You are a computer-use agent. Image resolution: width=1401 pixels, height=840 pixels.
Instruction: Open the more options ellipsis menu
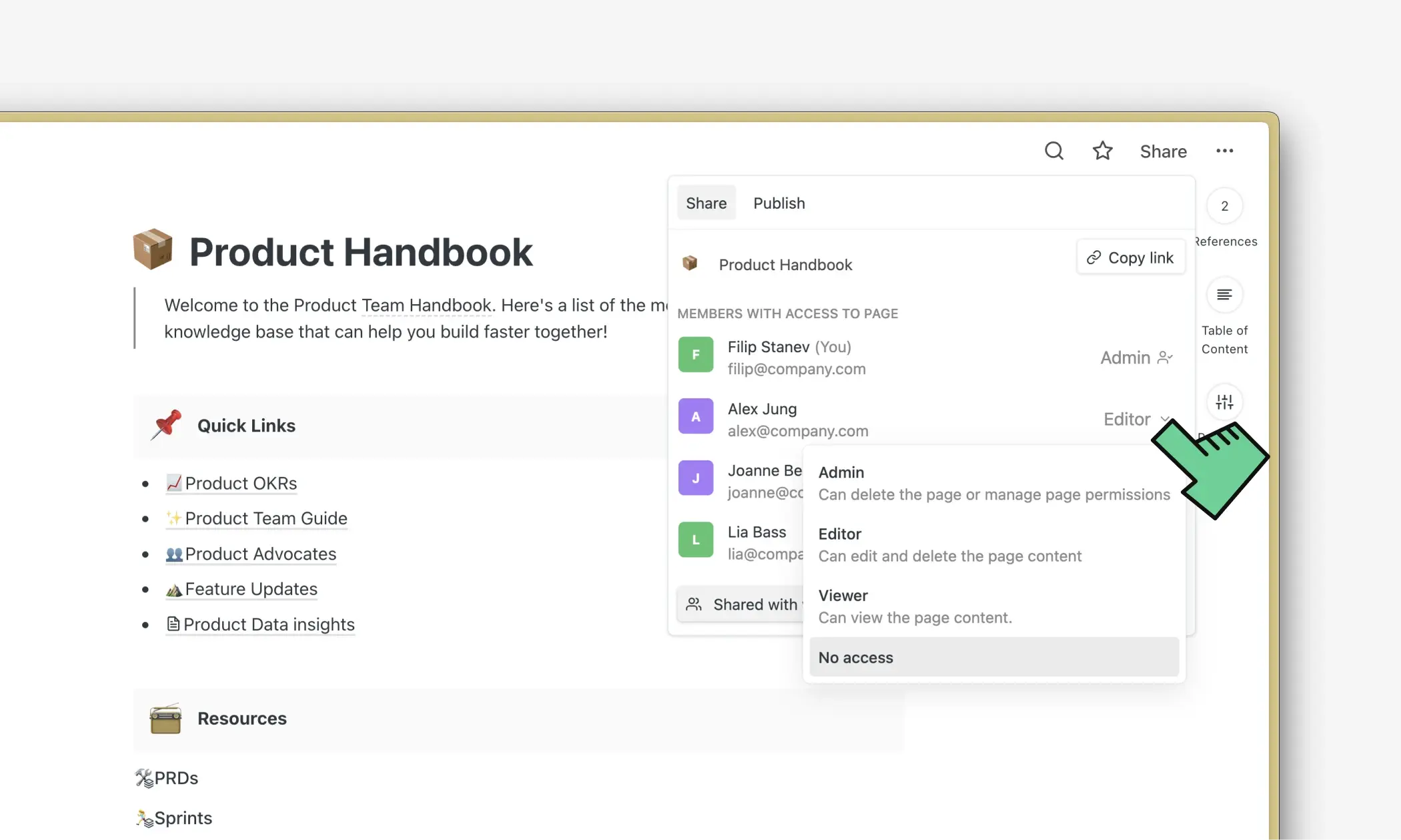coord(1225,151)
